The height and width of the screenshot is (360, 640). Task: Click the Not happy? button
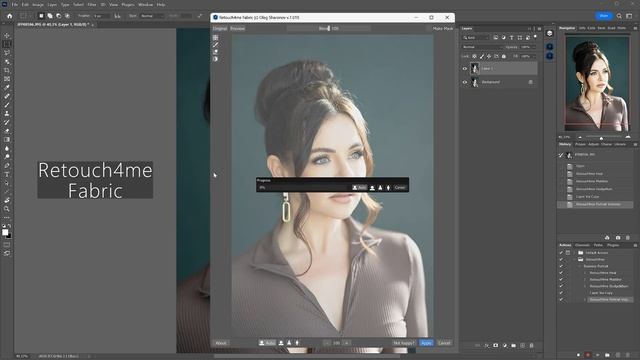404,343
